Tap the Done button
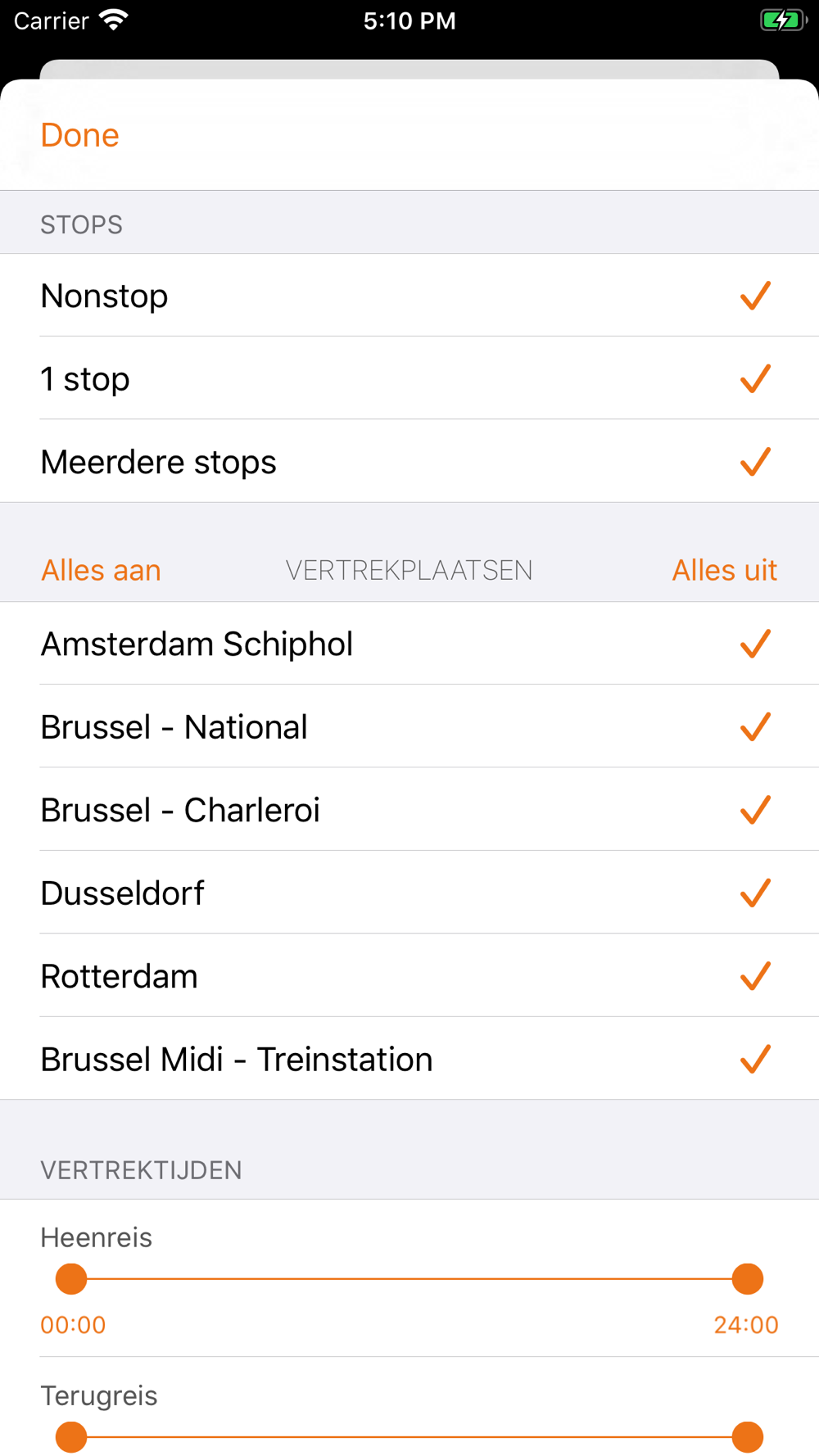The image size is (819, 1456). (x=79, y=135)
